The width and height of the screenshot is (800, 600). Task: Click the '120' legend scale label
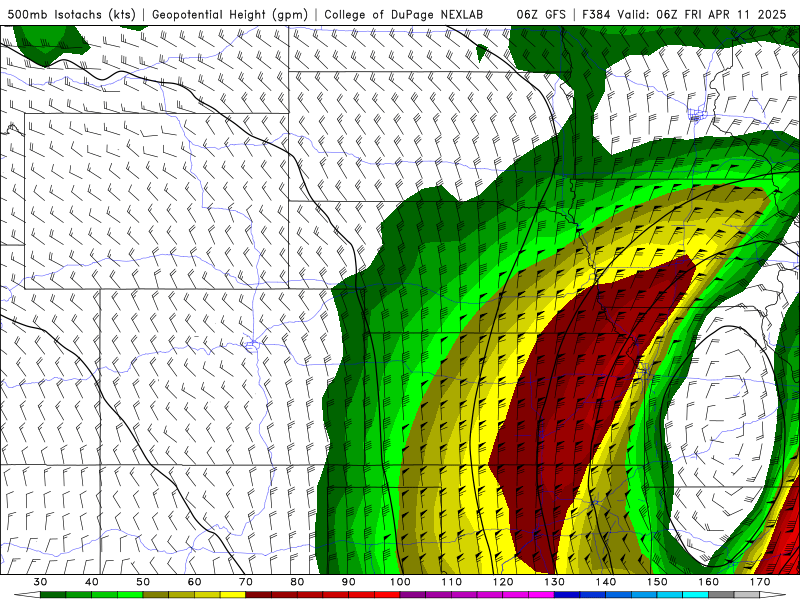pyautogui.click(x=503, y=582)
